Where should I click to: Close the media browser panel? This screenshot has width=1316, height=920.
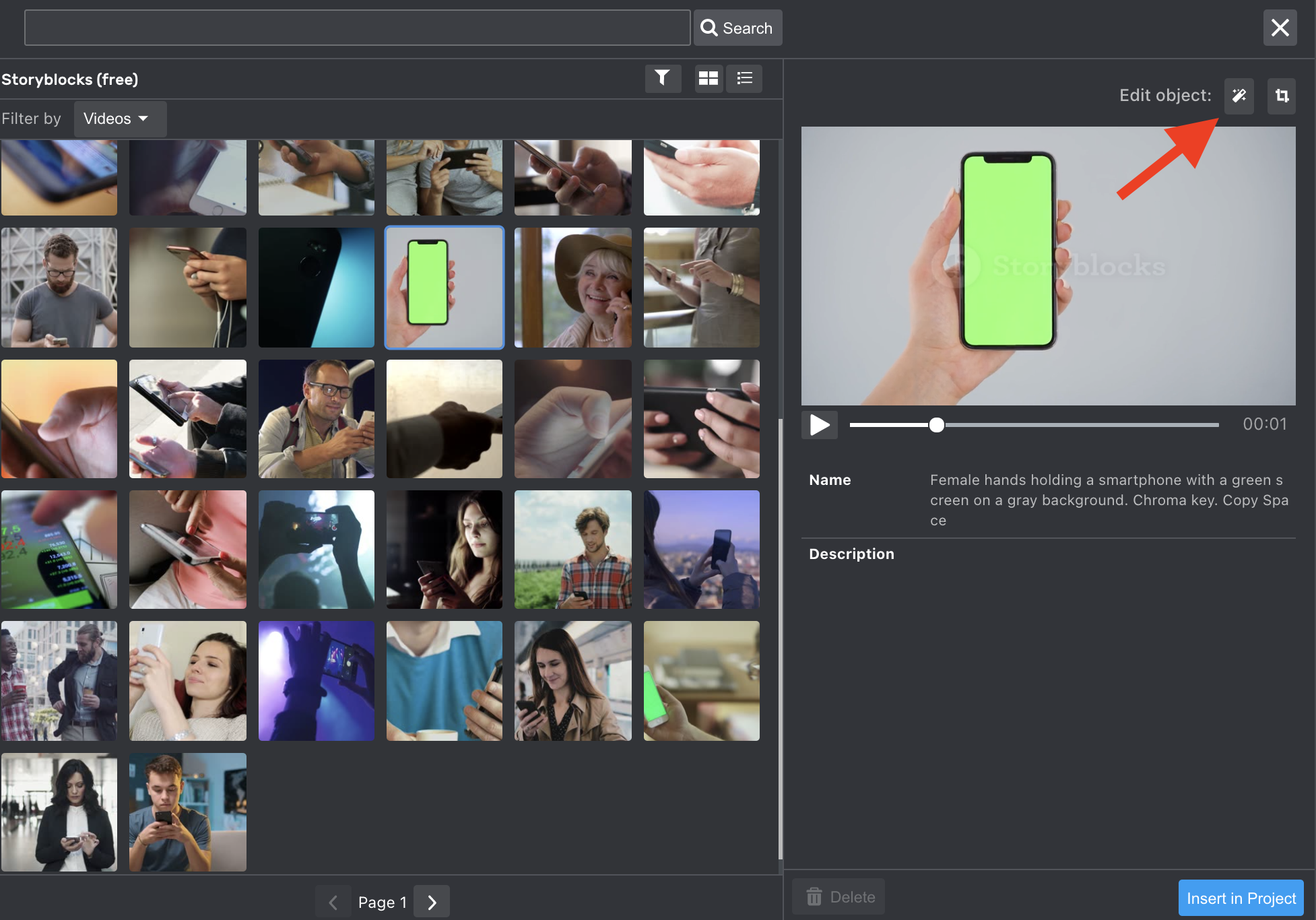click(x=1280, y=27)
